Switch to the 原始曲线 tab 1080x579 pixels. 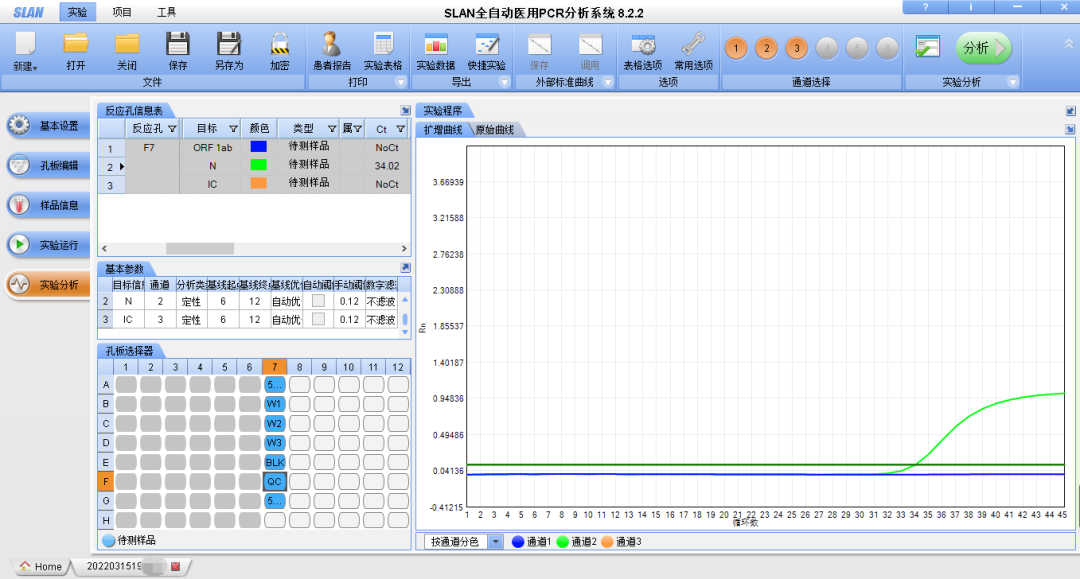(493, 130)
